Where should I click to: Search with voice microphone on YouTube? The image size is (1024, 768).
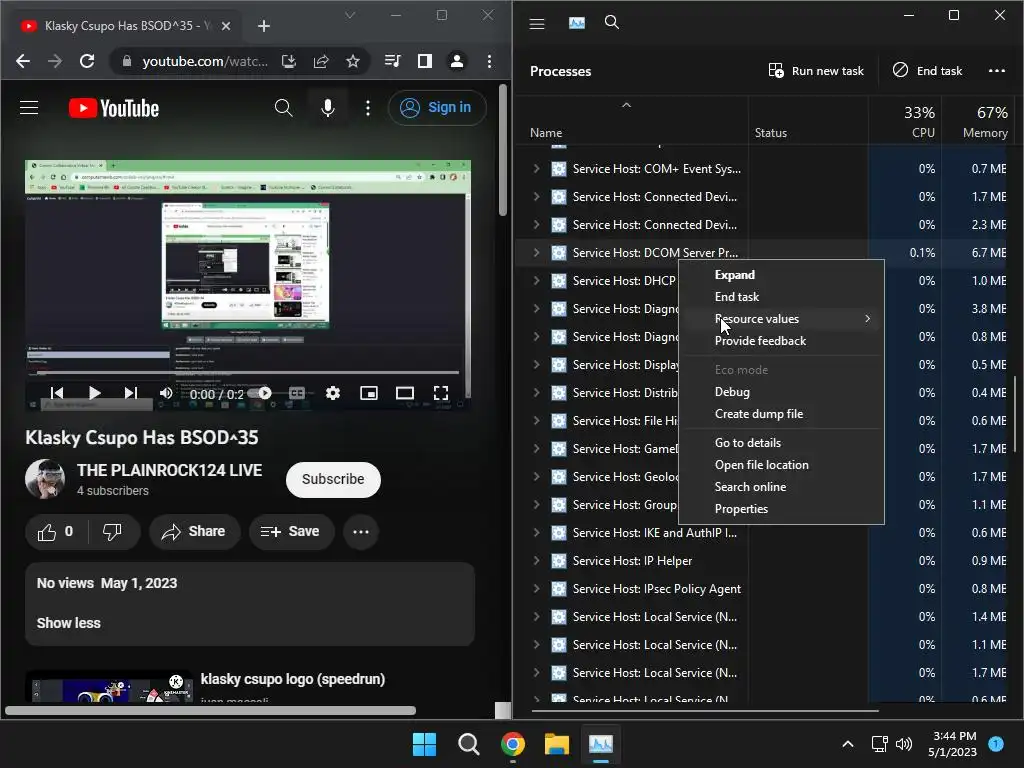pyautogui.click(x=328, y=108)
